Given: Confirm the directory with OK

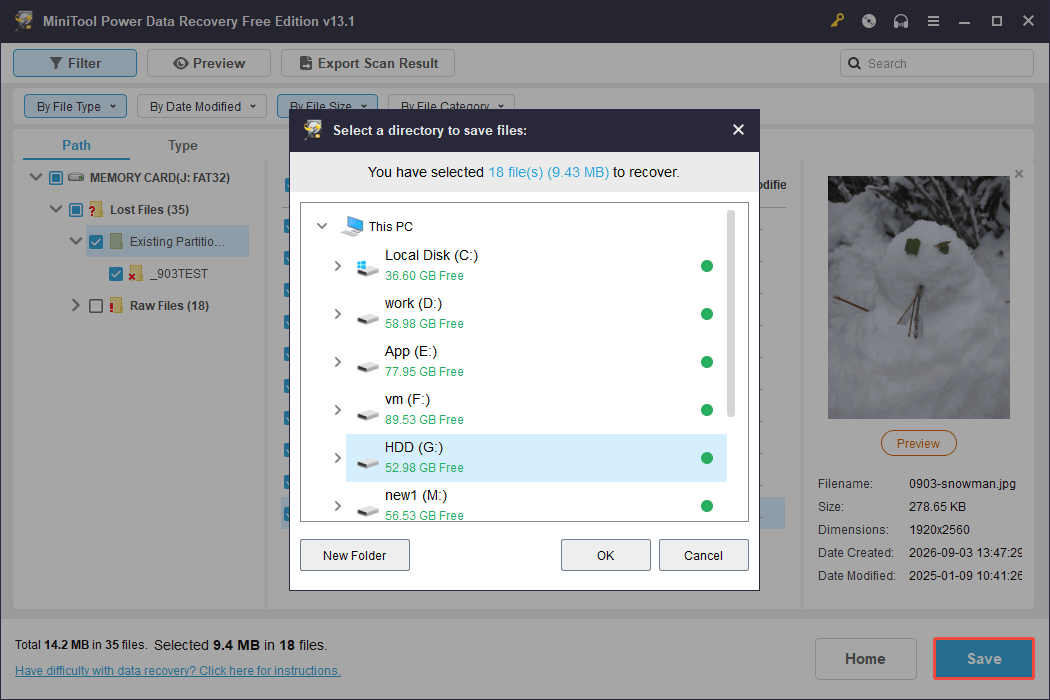Looking at the screenshot, I should coord(605,555).
